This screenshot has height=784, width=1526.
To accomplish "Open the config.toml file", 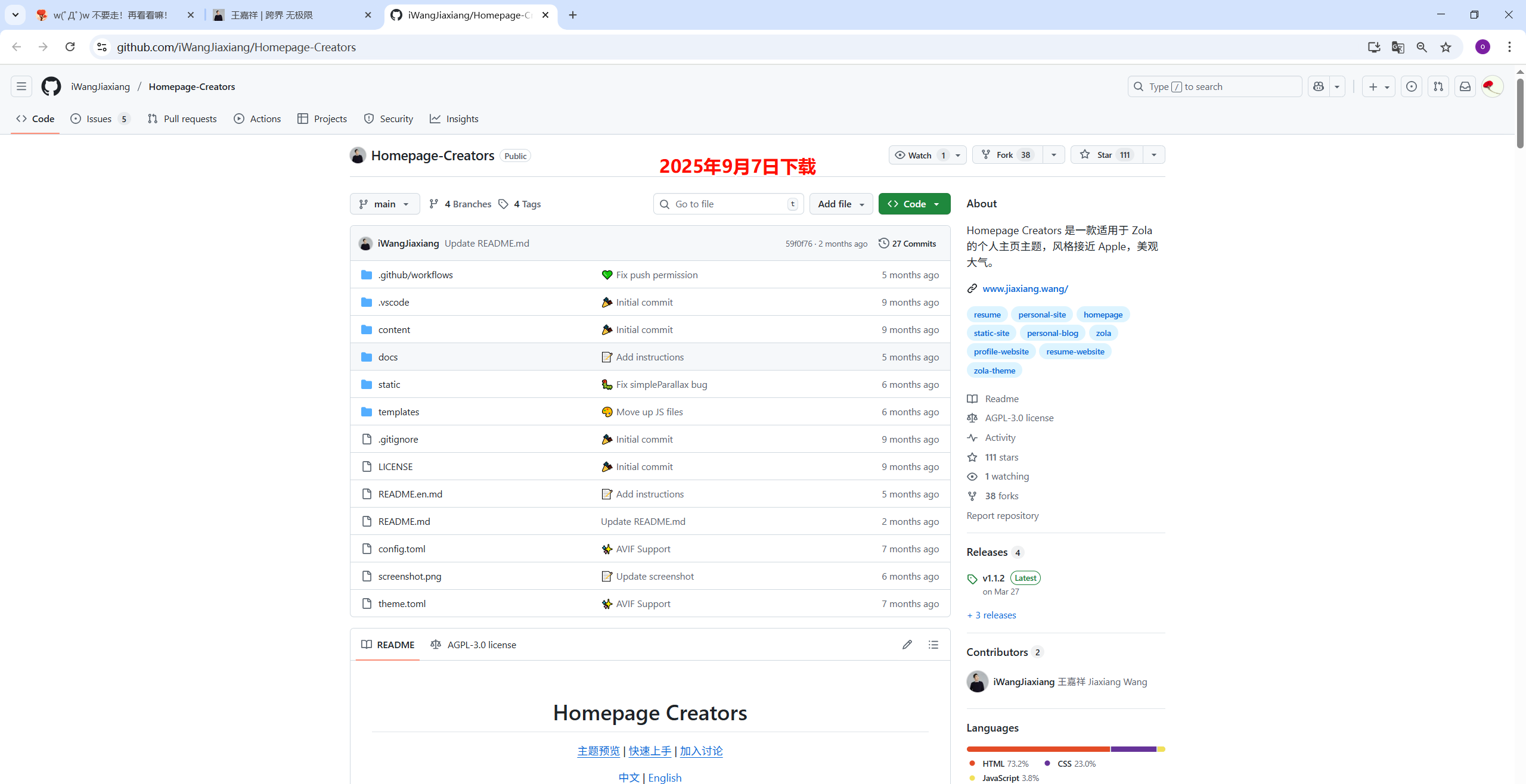I will tap(402, 549).
